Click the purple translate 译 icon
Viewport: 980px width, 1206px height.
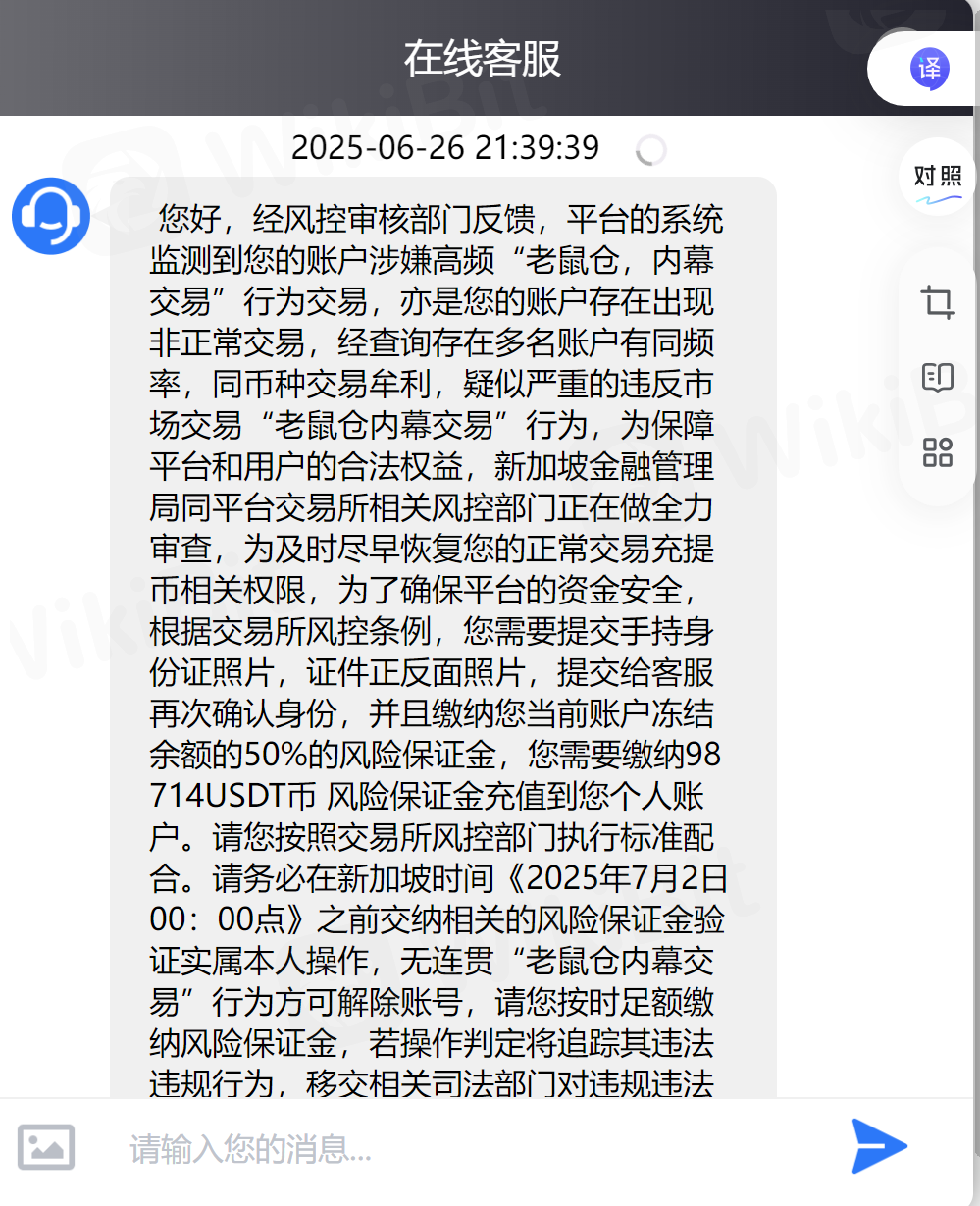click(928, 68)
